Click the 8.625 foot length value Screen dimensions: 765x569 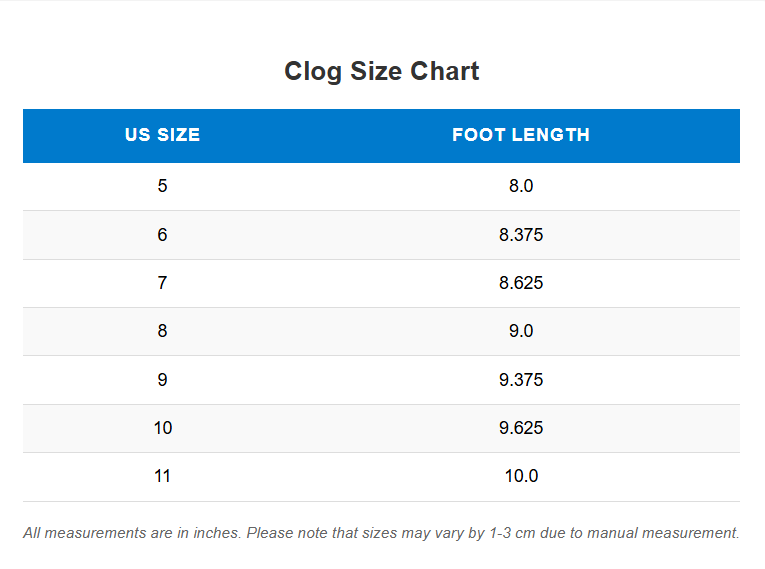click(x=520, y=283)
